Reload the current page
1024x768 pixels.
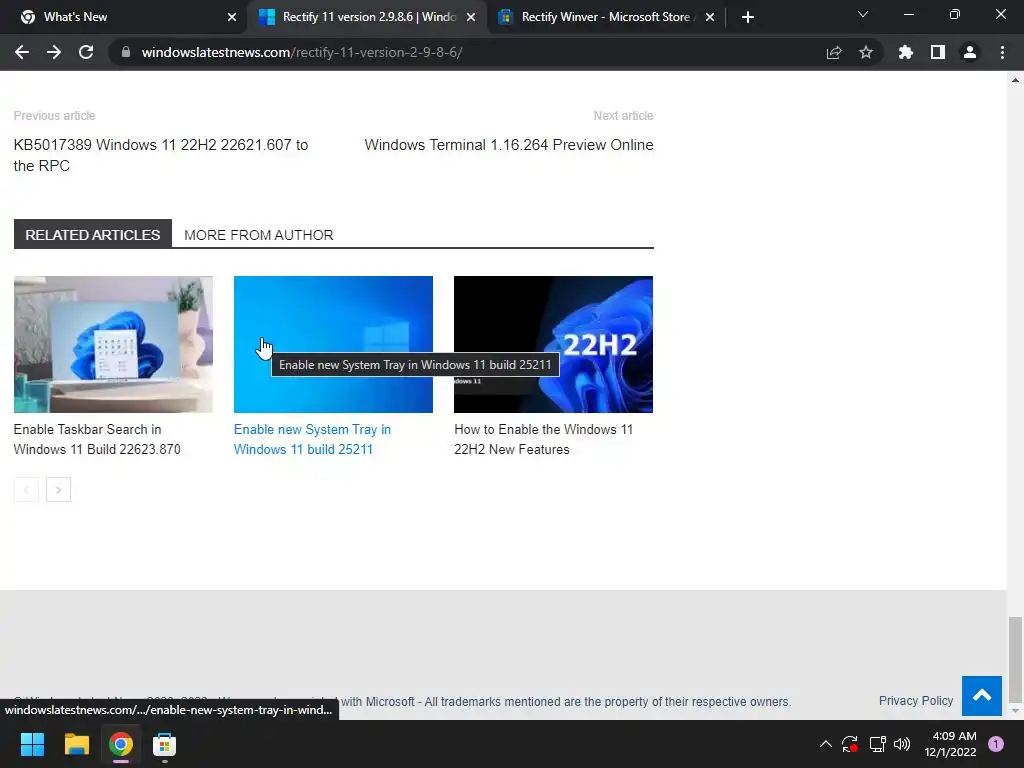(x=86, y=52)
